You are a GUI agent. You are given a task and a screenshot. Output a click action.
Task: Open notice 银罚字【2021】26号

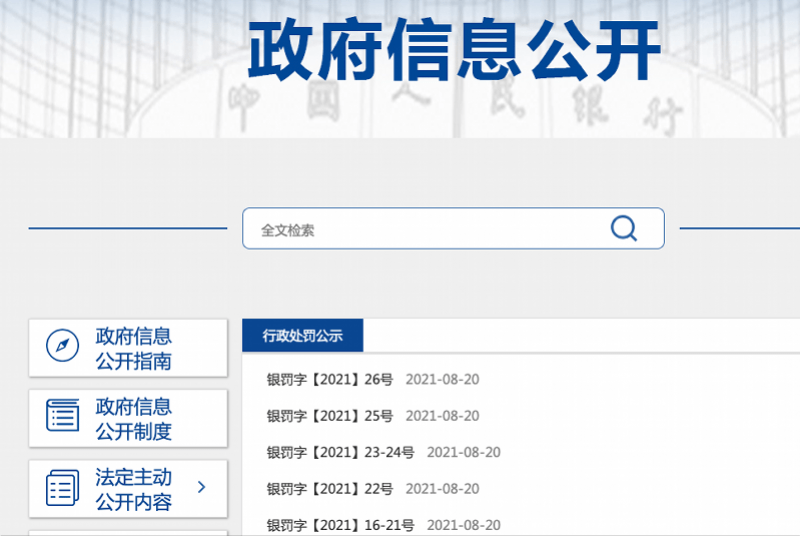[x=329, y=379]
